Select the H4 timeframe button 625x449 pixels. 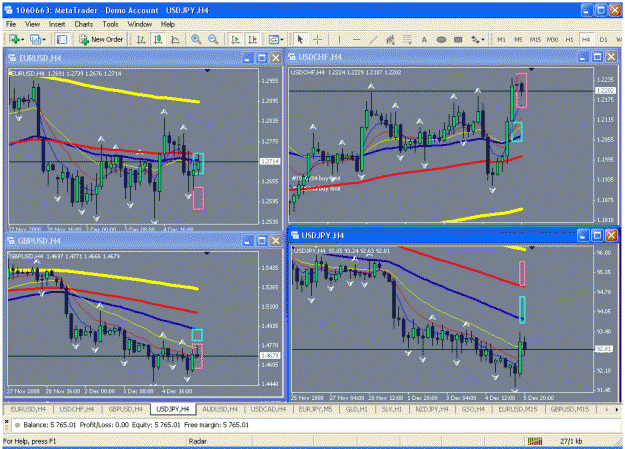pos(586,39)
